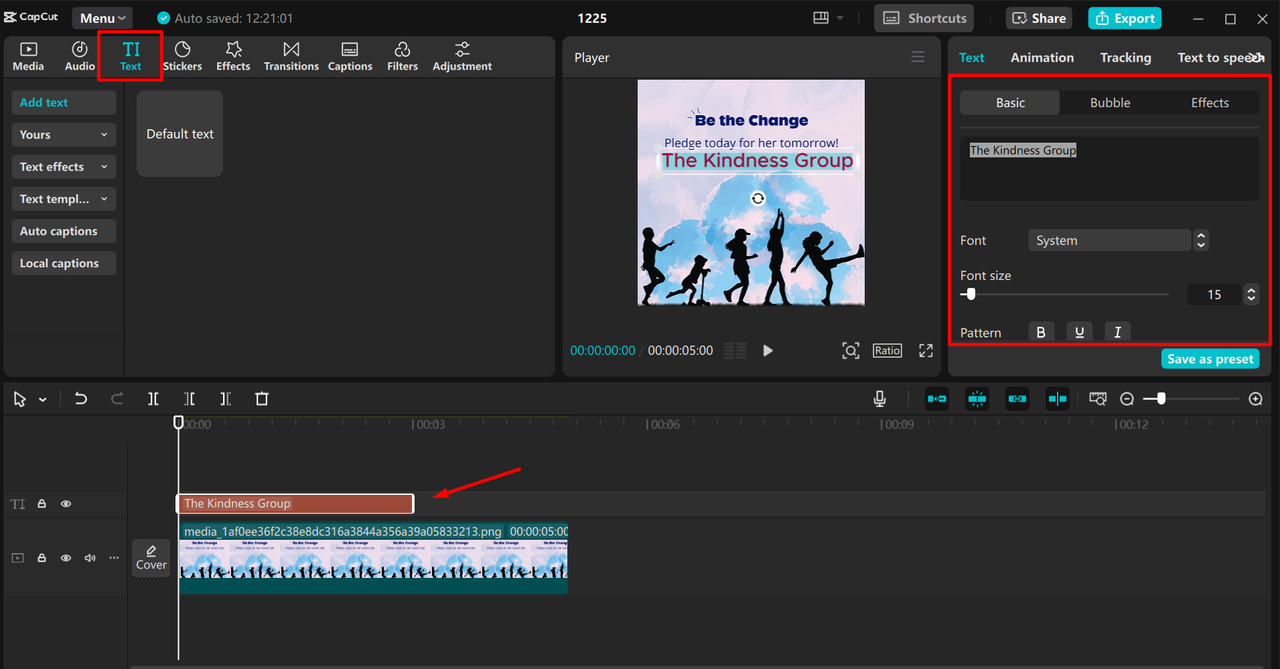
Task: Click the Delete left trim icon
Action: [189, 399]
